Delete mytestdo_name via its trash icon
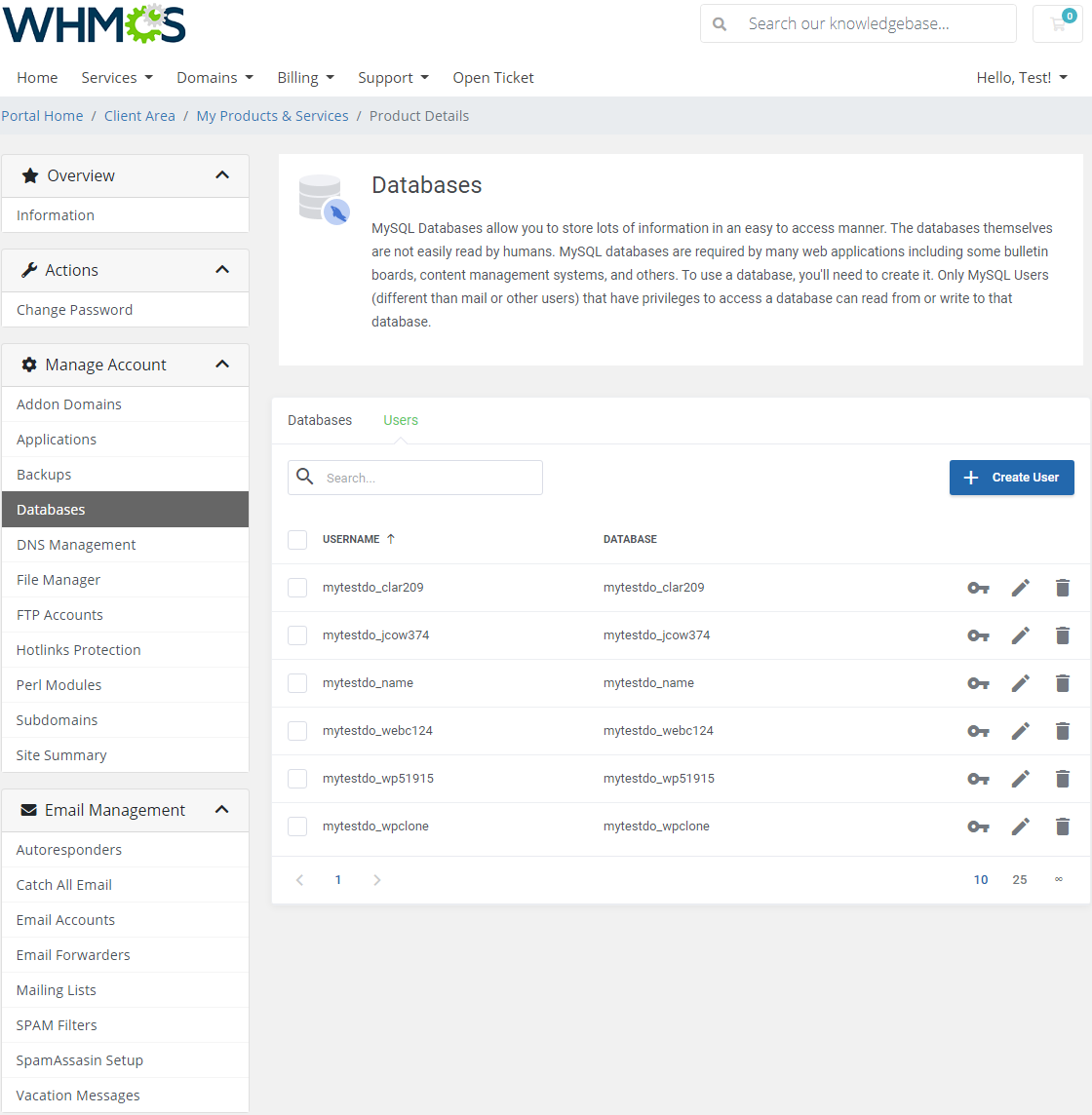Viewport: 1092px width, 1115px height. click(x=1062, y=683)
